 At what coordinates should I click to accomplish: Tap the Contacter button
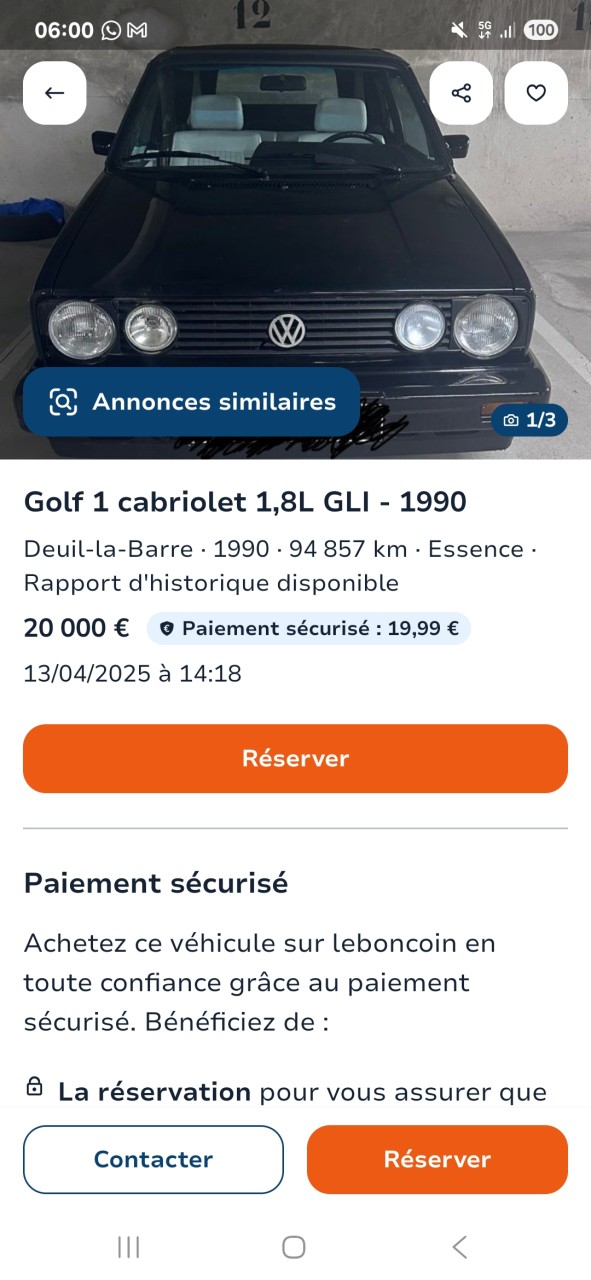point(153,1159)
